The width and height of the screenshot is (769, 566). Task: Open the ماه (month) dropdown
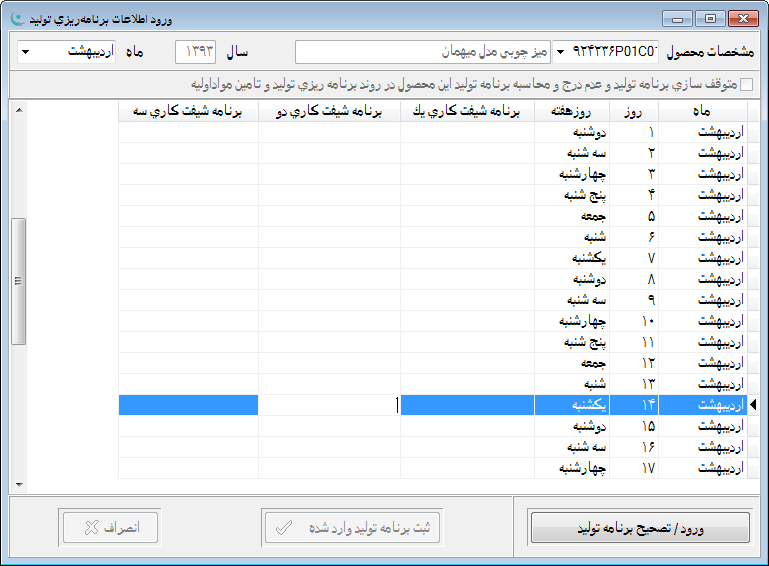[26, 52]
